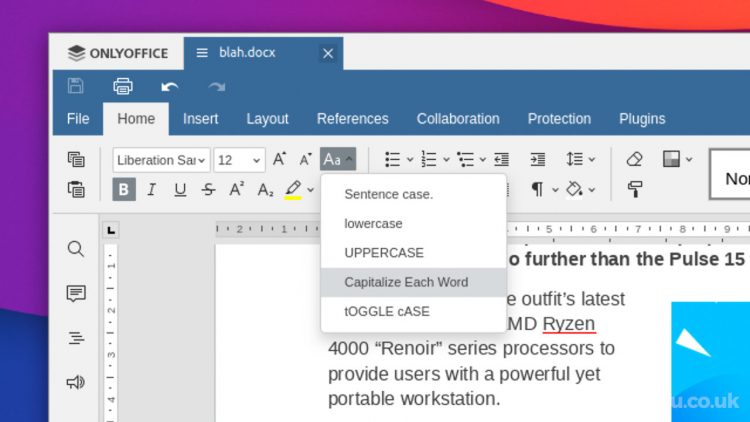
Task: Switch to the References tab
Action: (x=353, y=119)
